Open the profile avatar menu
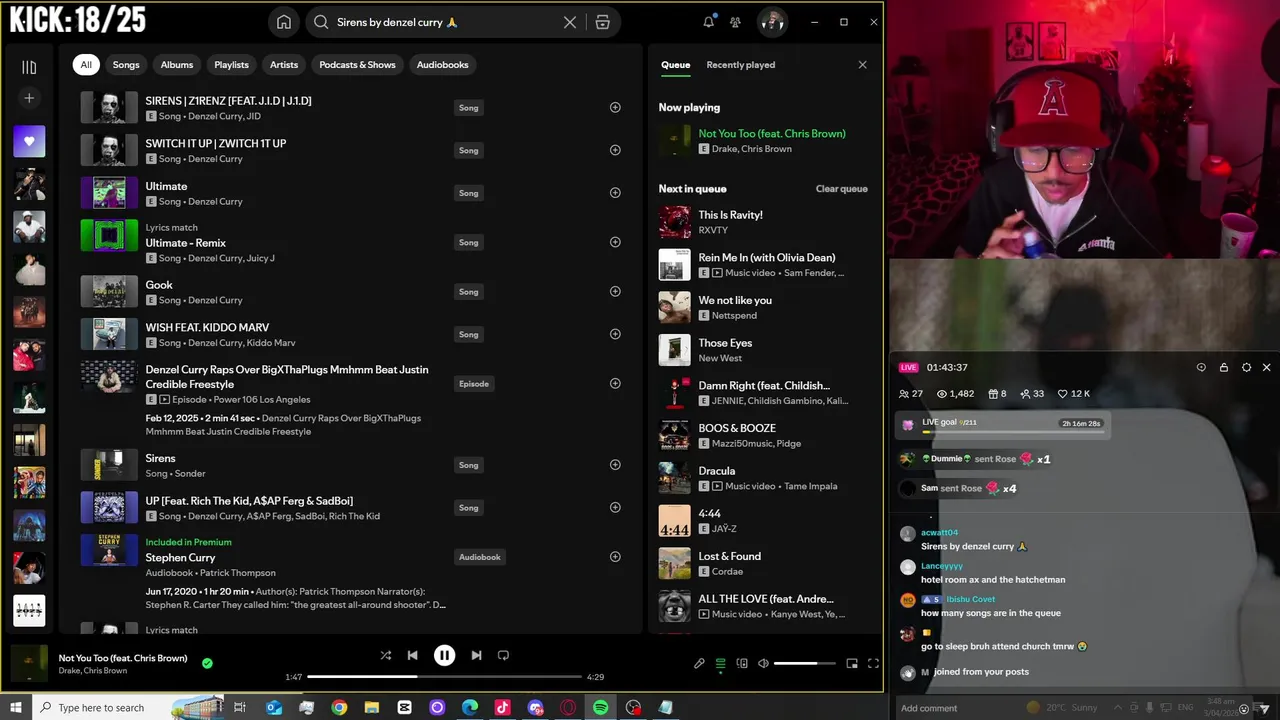 pos(771,22)
